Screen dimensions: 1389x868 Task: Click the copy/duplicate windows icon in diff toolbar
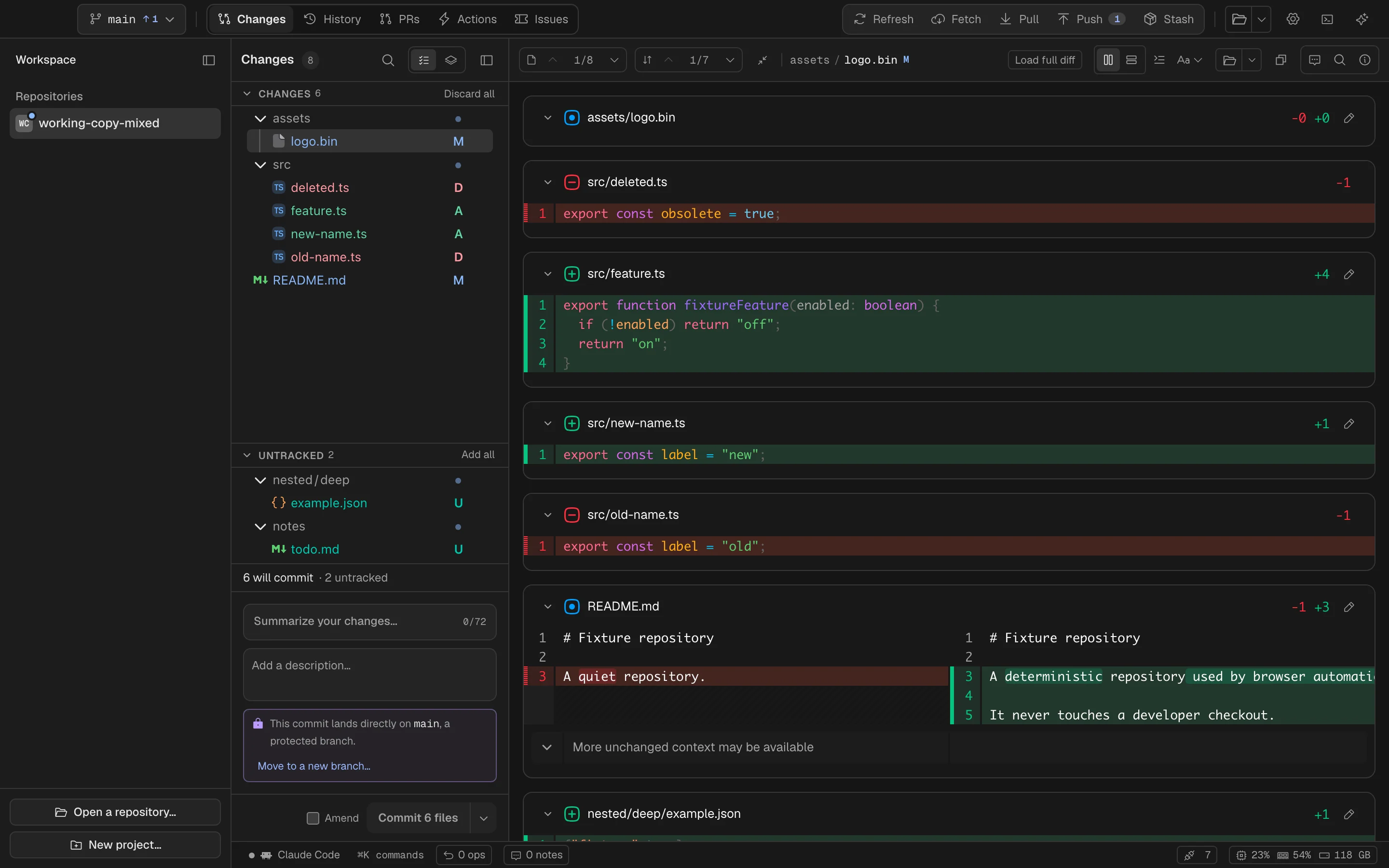[x=1280, y=60]
